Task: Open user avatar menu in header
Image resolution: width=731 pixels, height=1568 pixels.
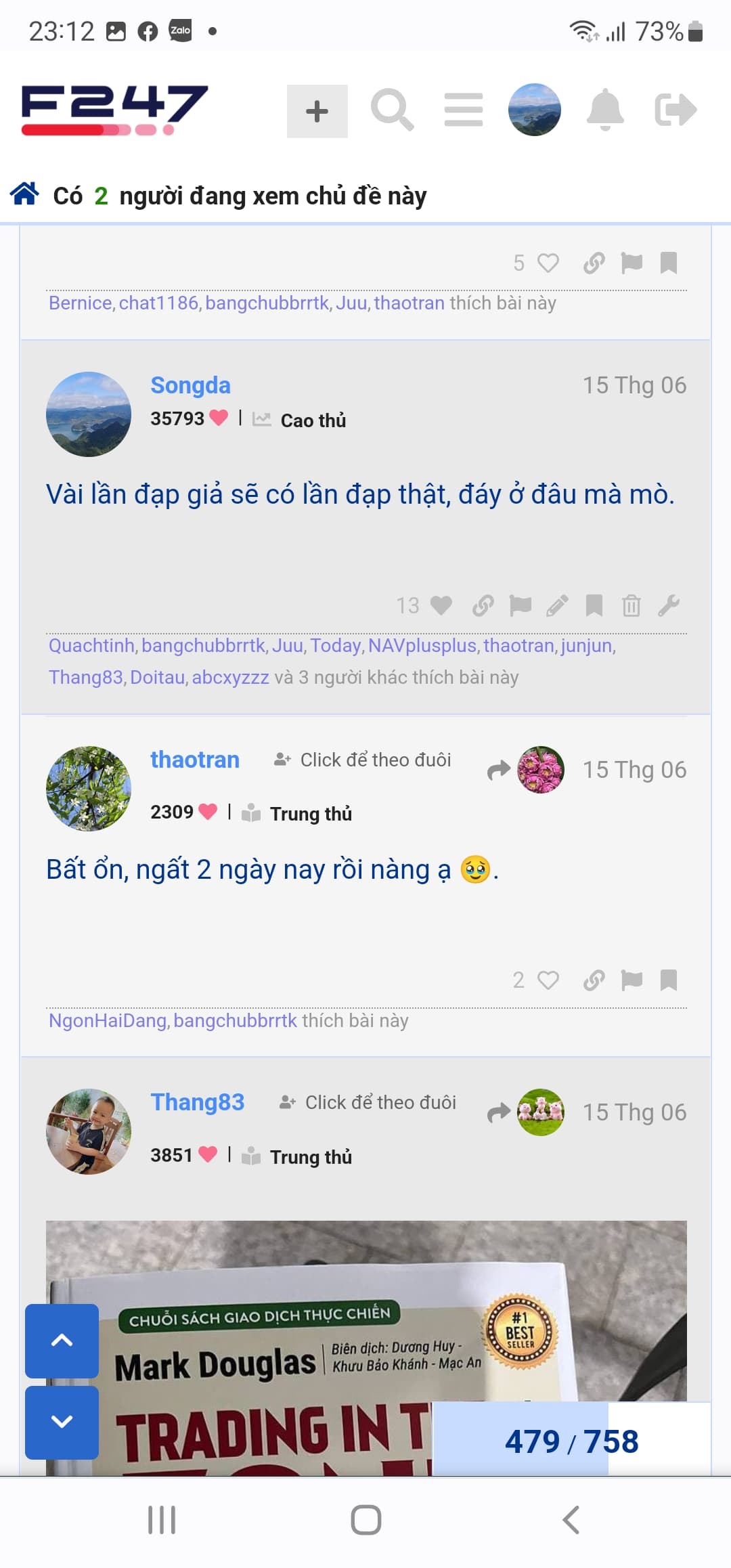Action: pos(535,110)
